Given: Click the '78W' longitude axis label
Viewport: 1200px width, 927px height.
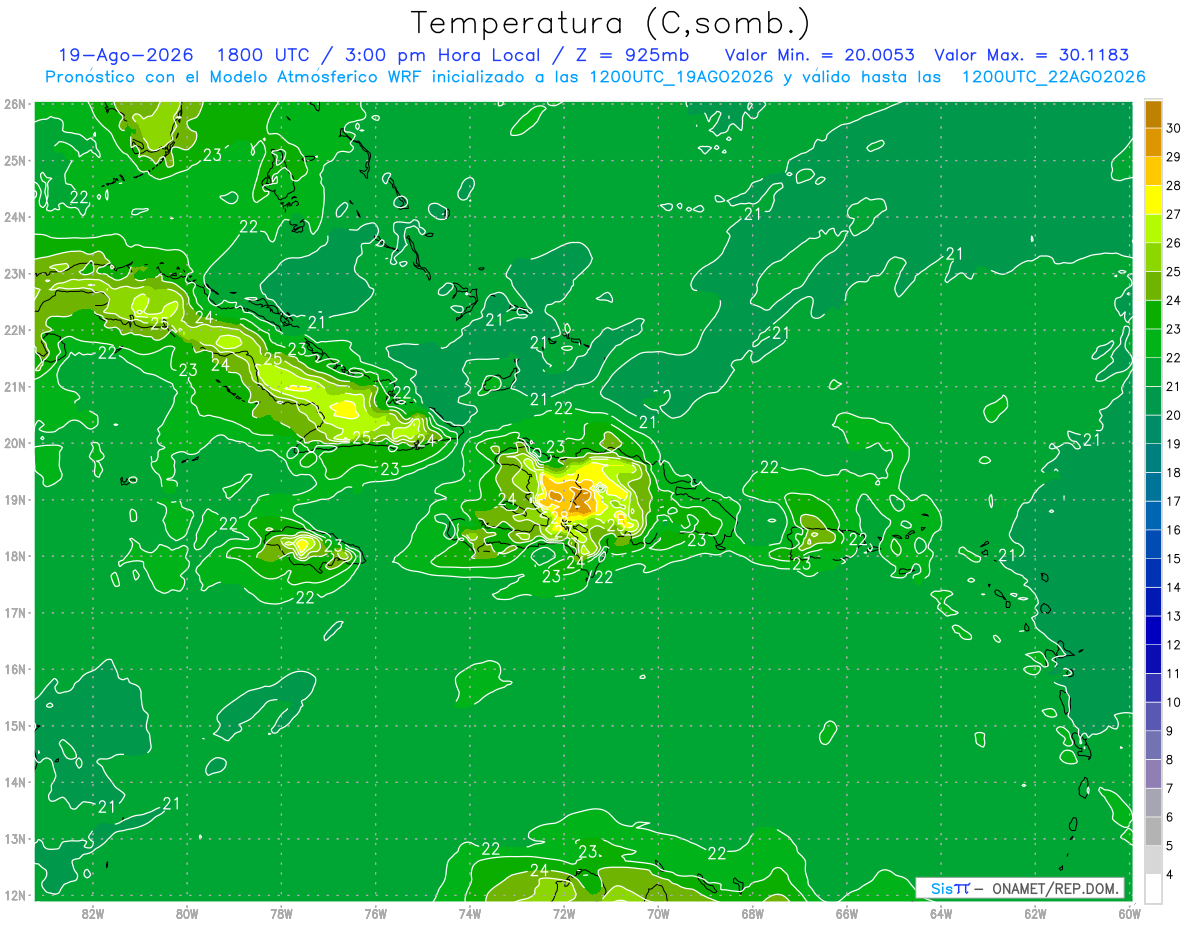Looking at the screenshot, I should 281,913.
